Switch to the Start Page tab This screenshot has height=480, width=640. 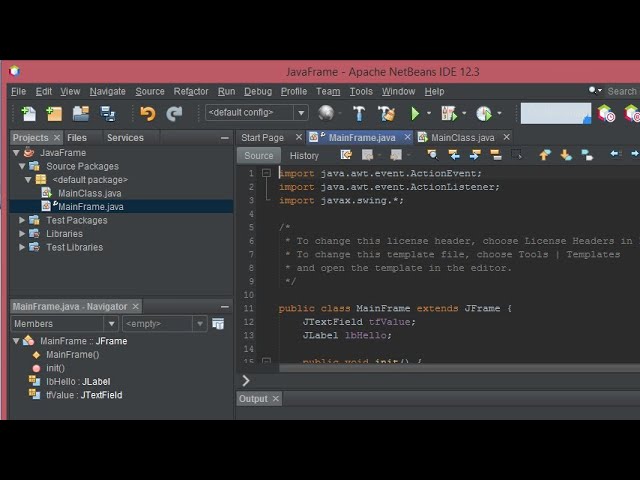262,138
